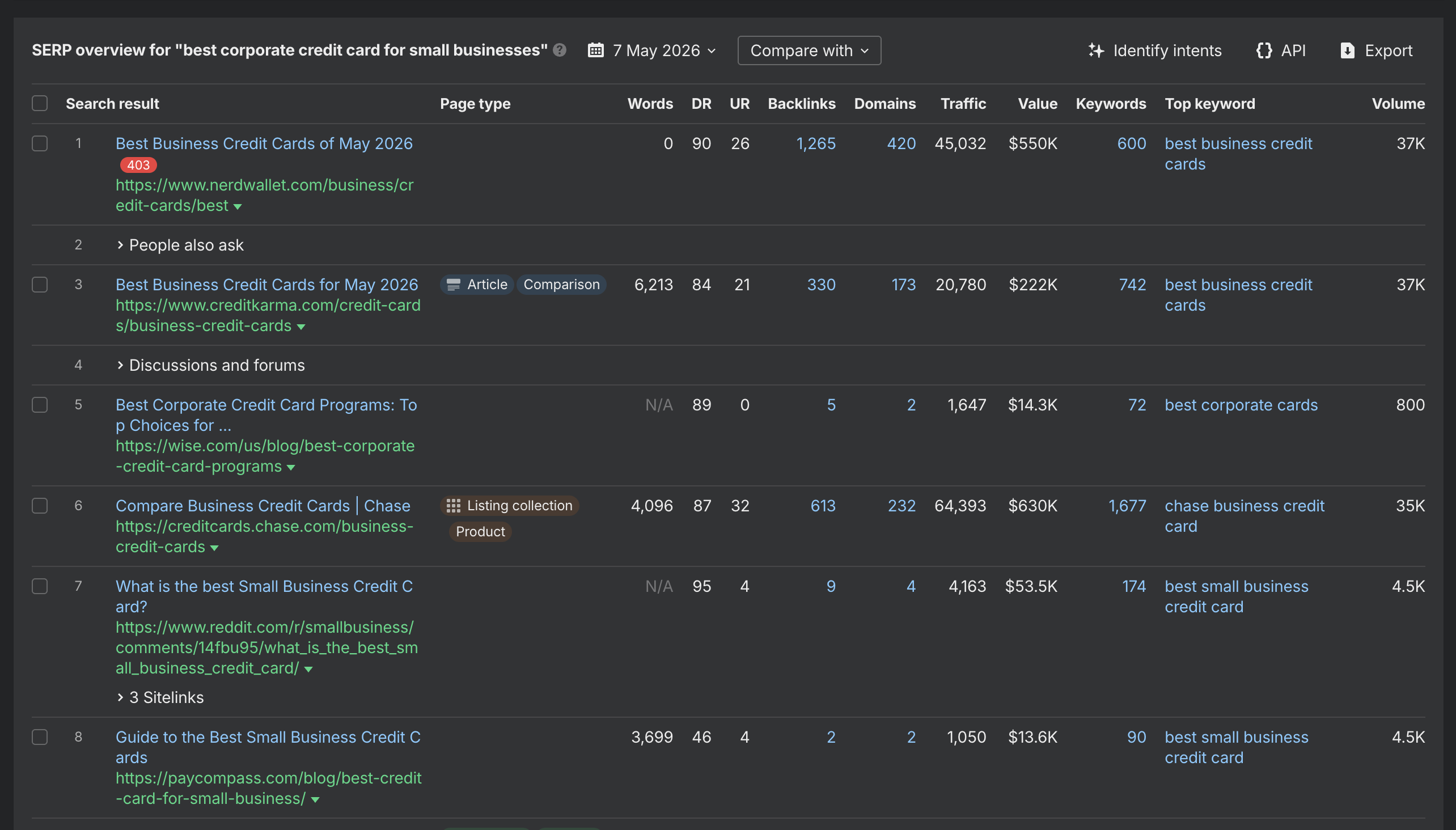The height and width of the screenshot is (830, 1456).
Task: Click top keyword best corporate cards
Action: pyautogui.click(x=1241, y=405)
